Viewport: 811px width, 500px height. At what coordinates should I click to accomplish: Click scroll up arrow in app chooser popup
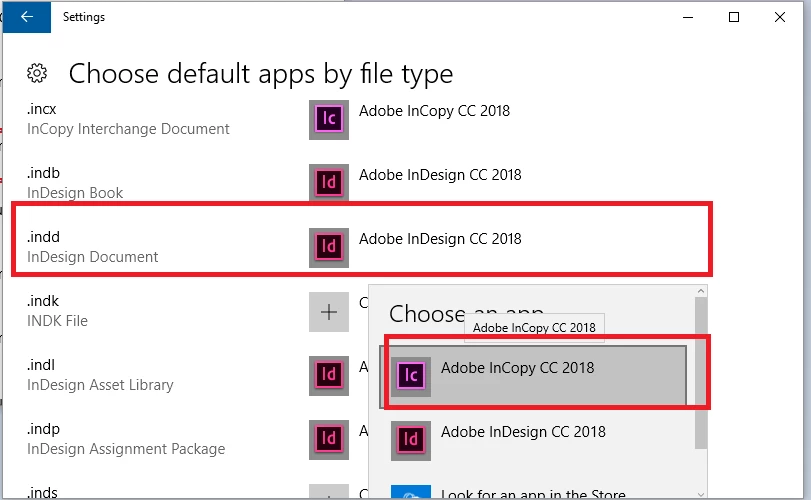(701, 291)
